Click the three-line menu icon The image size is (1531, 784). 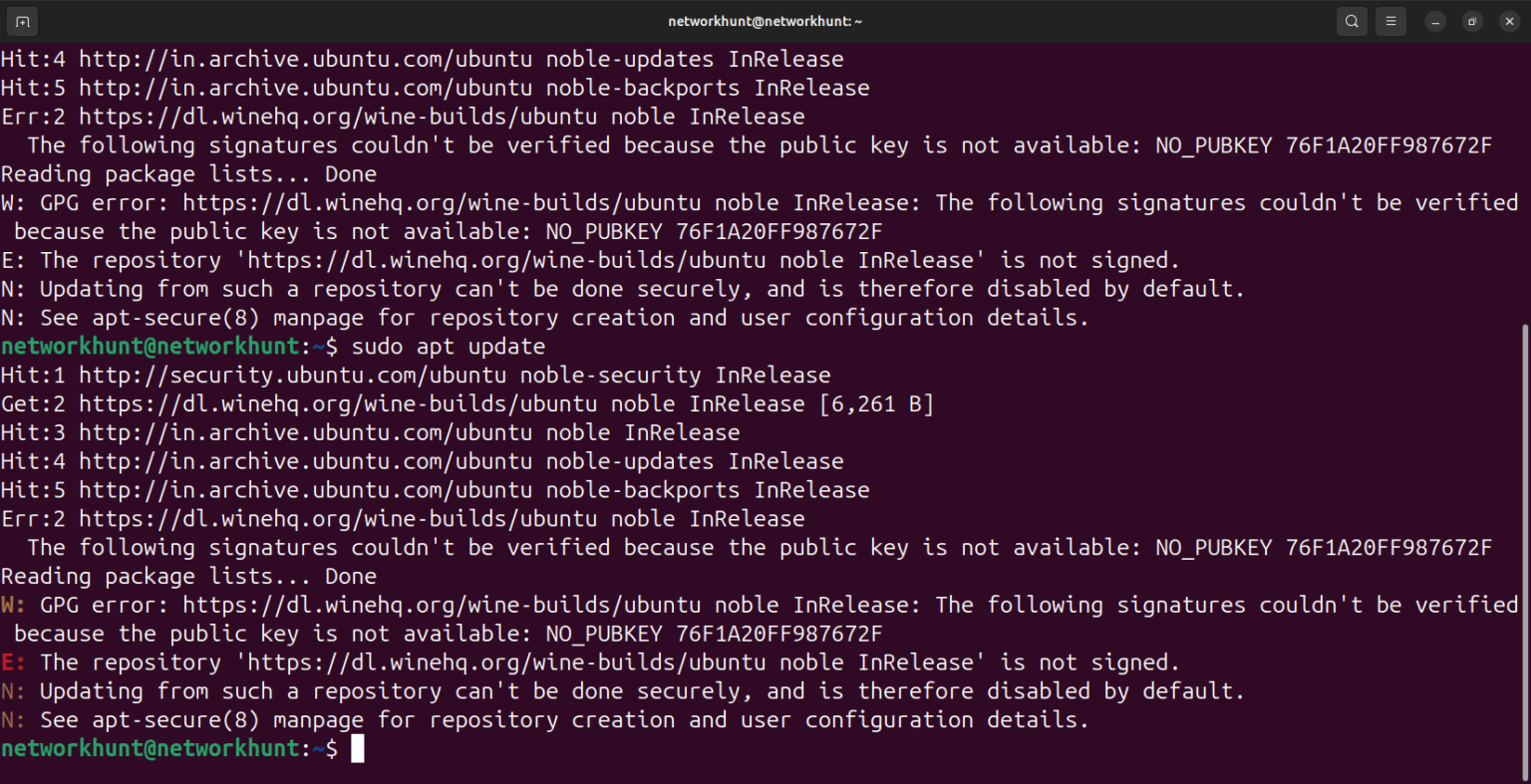[1390, 20]
